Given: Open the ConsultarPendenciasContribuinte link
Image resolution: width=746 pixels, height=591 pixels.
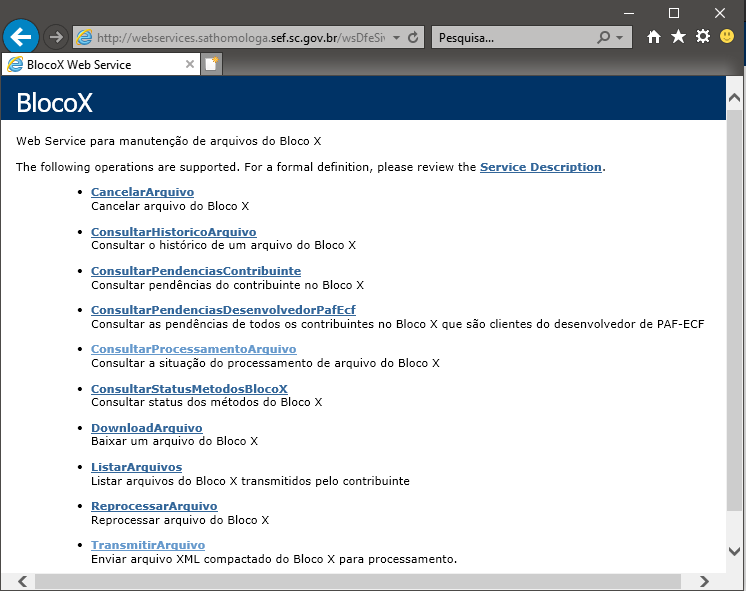Looking at the screenshot, I should coord(195,271).
